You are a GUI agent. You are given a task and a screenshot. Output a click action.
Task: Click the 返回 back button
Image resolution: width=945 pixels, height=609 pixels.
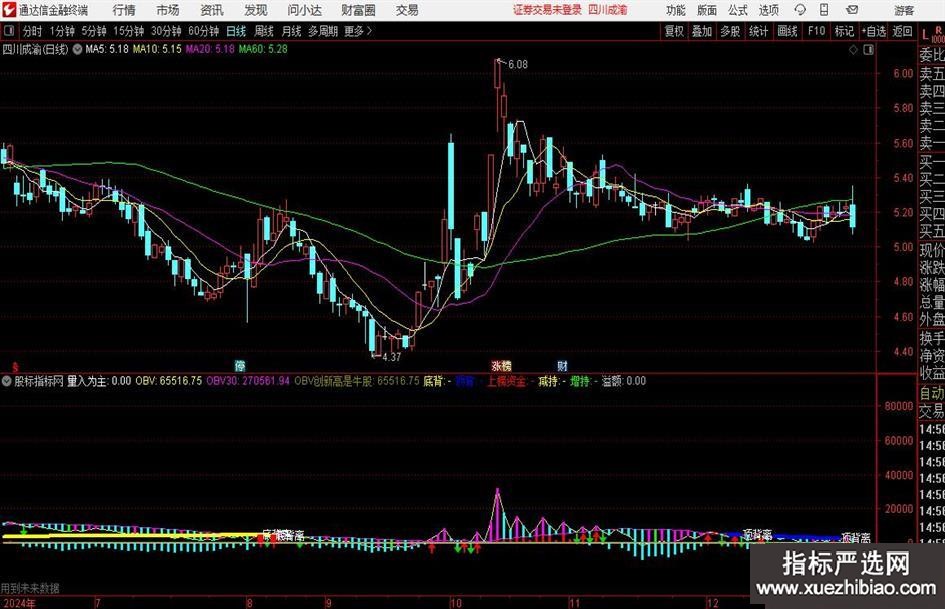pos(902,31)
